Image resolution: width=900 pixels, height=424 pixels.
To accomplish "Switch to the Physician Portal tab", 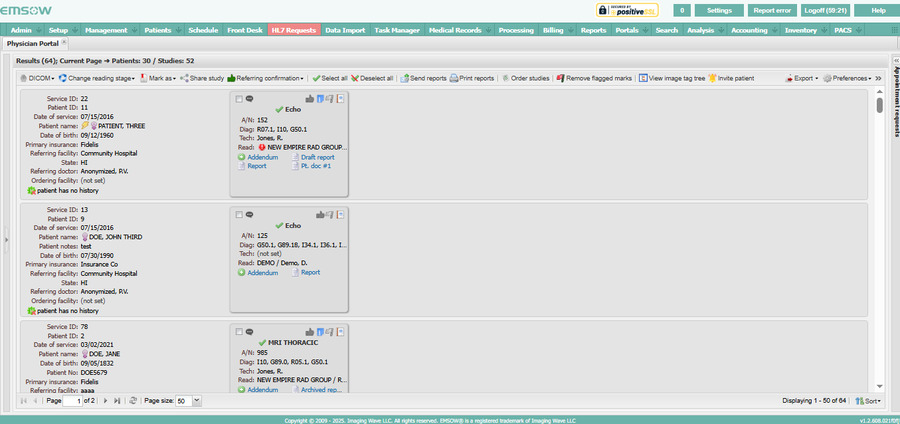I will pyautogui.click(x=33, y=44).
